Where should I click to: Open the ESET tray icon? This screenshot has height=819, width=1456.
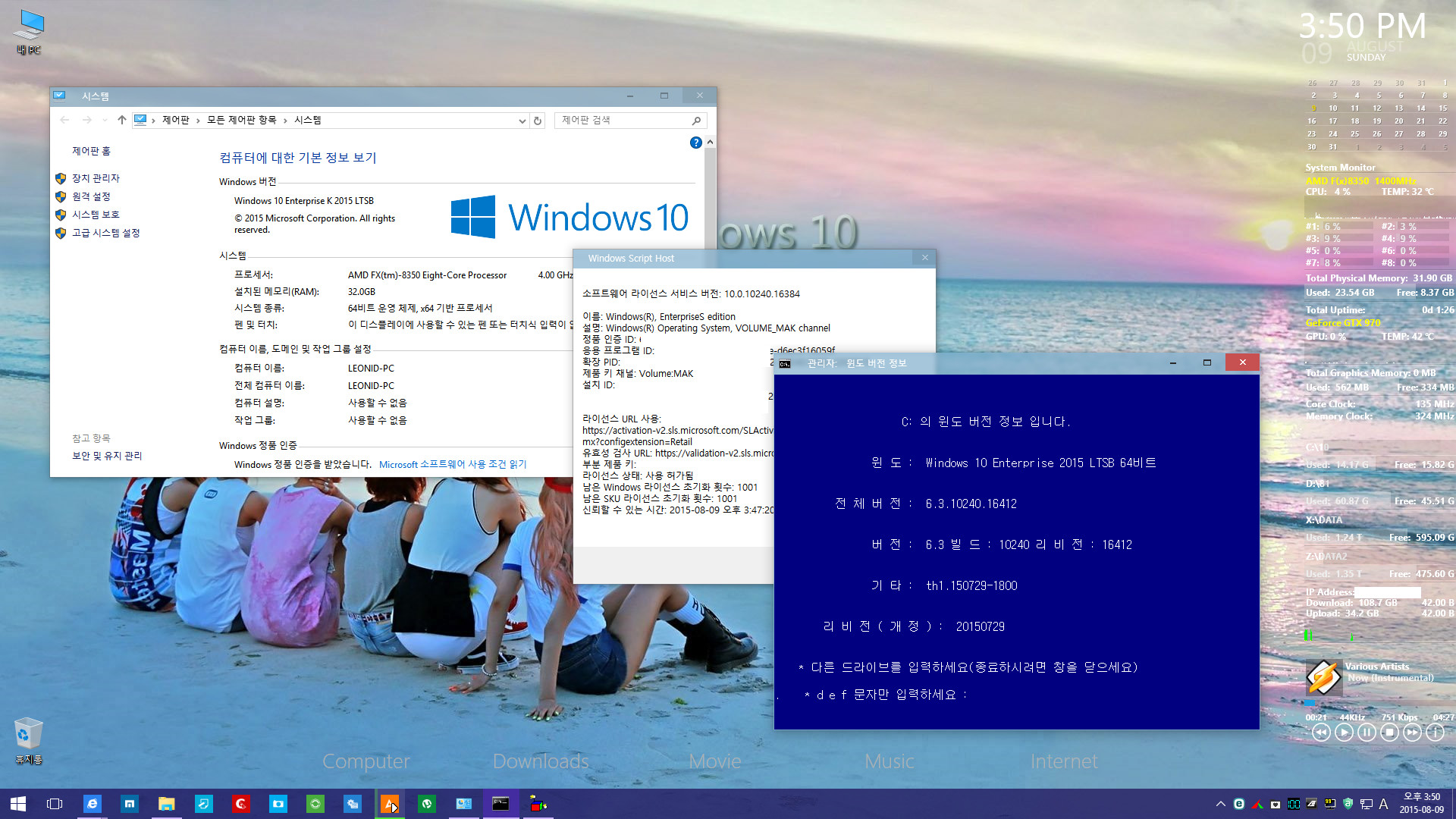tap(1239, 804)
